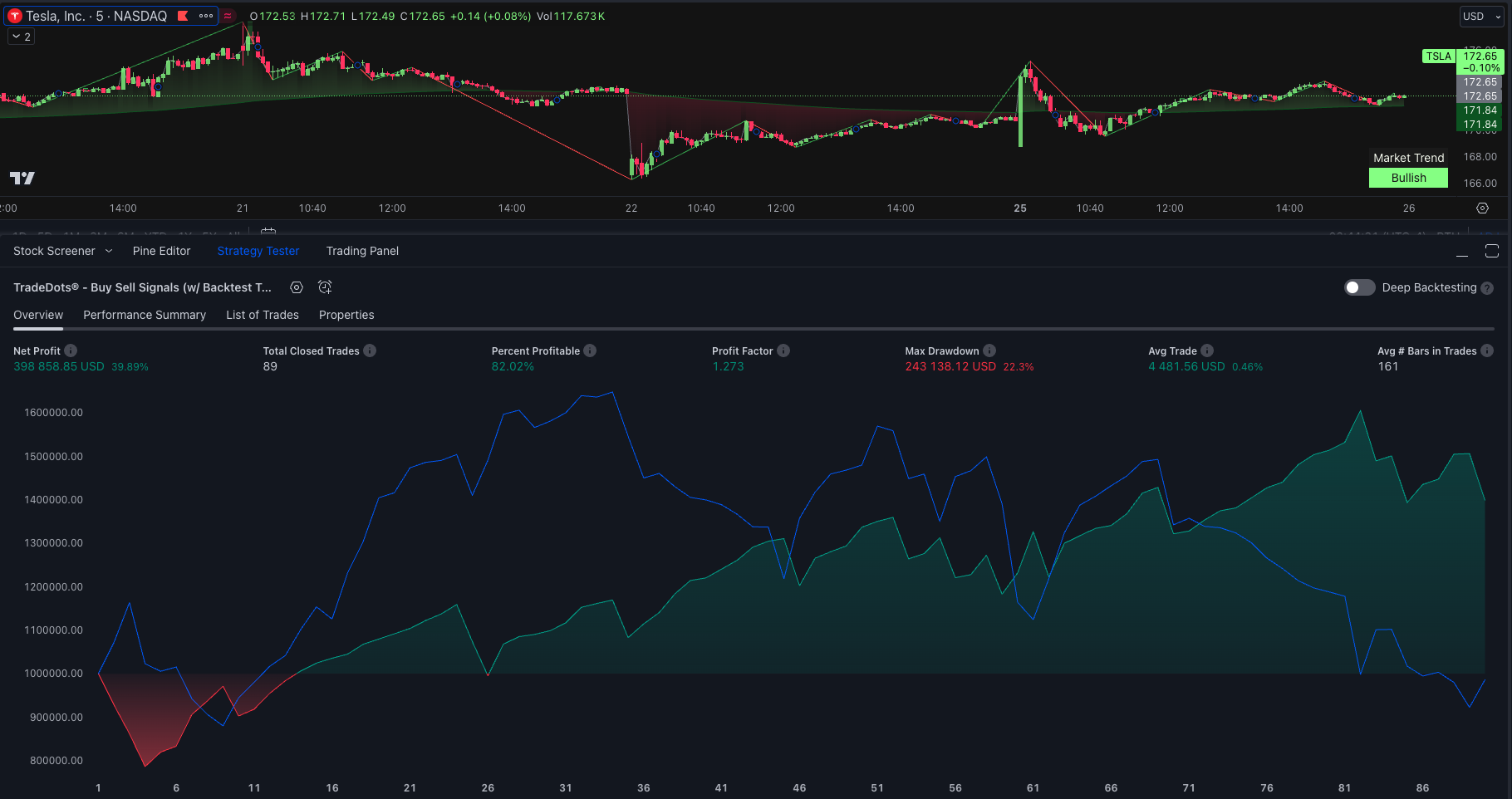Open the List of Trades sub-tab
This screenshot has width=1512, height=799.
click(263, 315)
